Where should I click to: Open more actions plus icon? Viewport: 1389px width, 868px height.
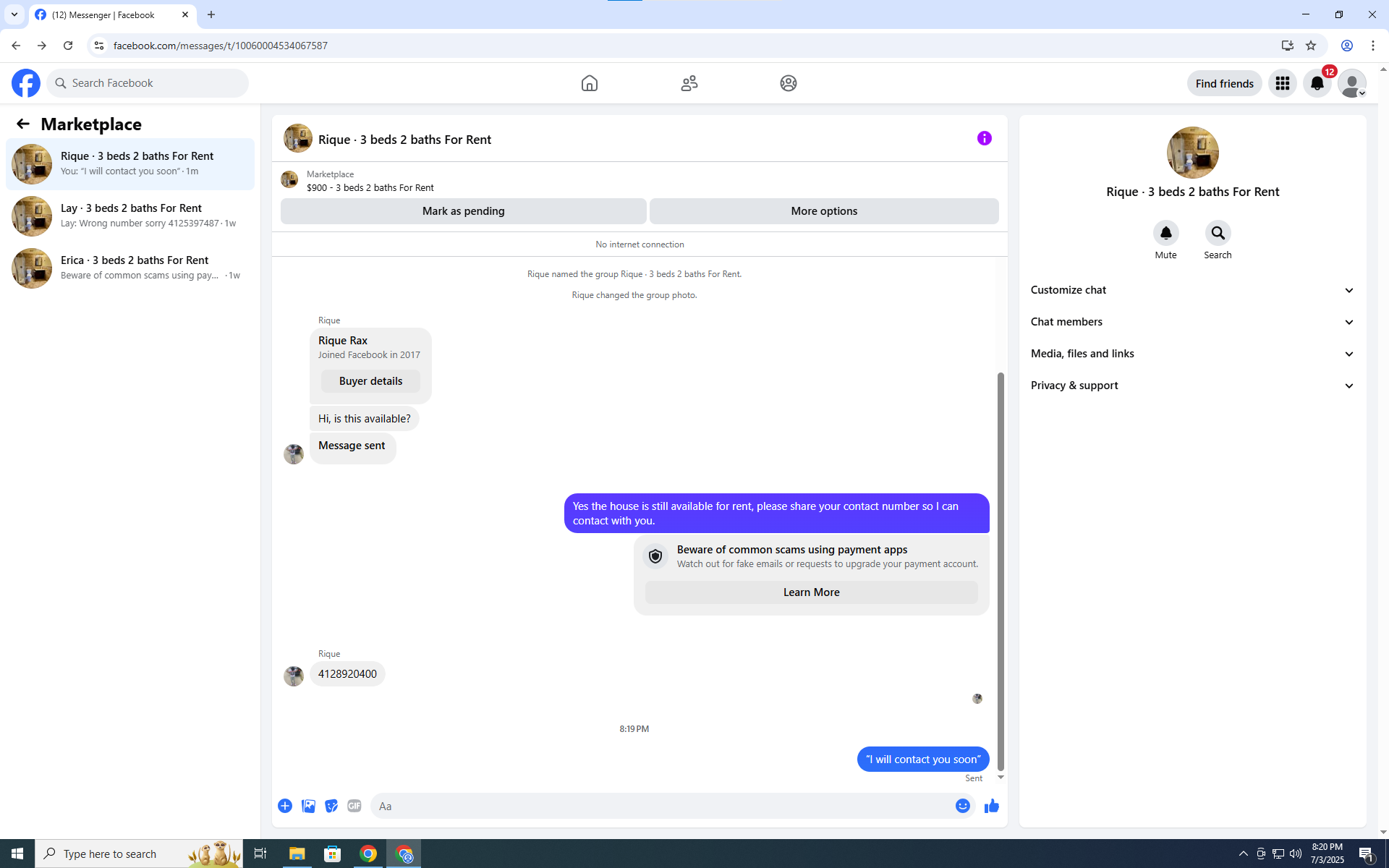(285, 806)
